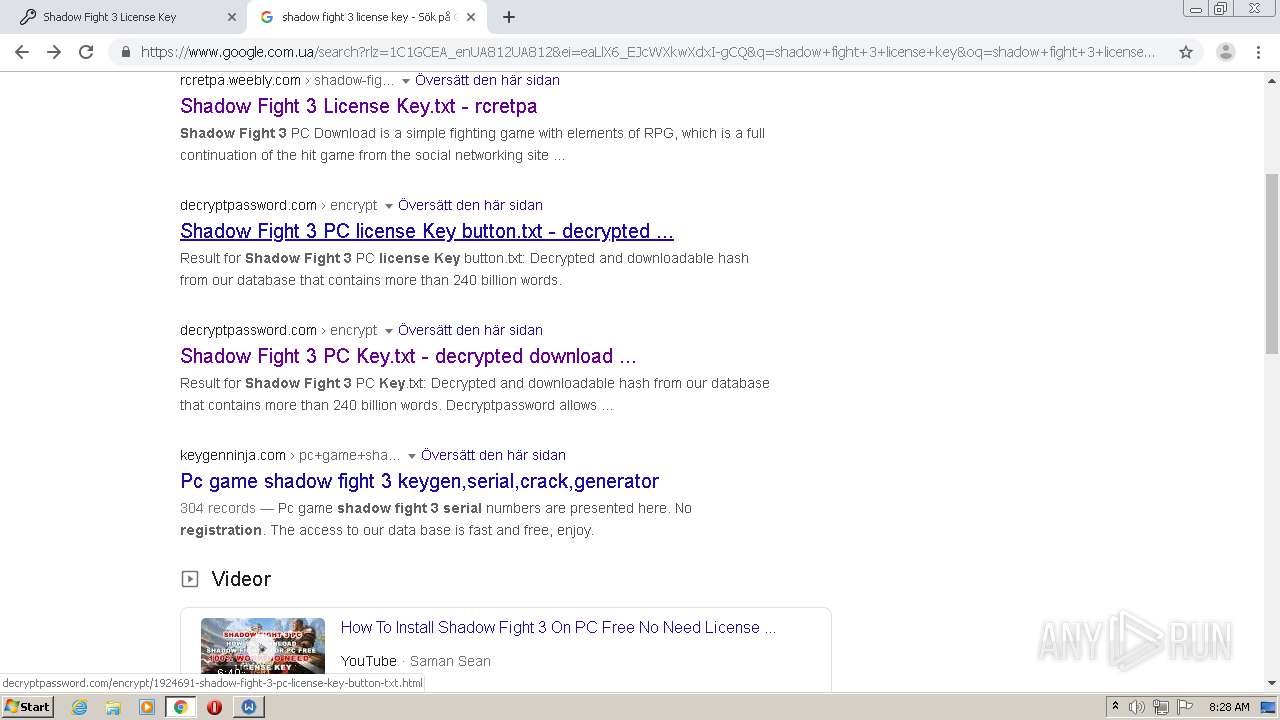Expand dropdown arrow of first decryptpassword.com result
Image resolution: width=1280 pixels, height=720 pixels.
389,206
